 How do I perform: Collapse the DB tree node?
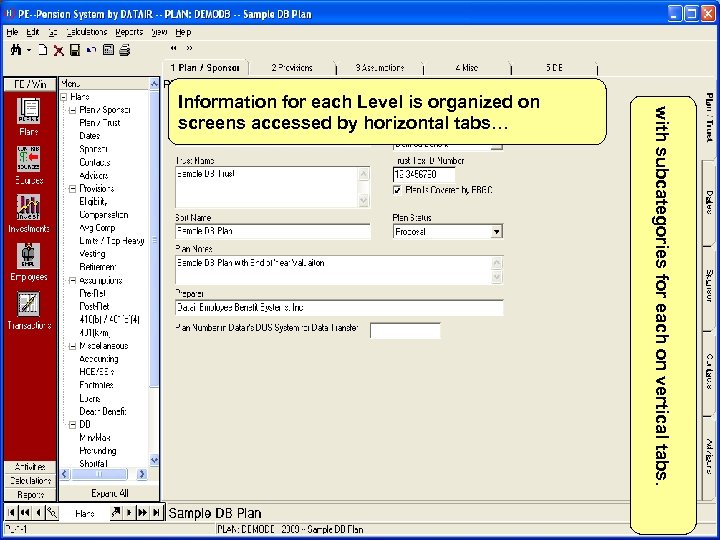pyautogui.click(x=73, y=425)
